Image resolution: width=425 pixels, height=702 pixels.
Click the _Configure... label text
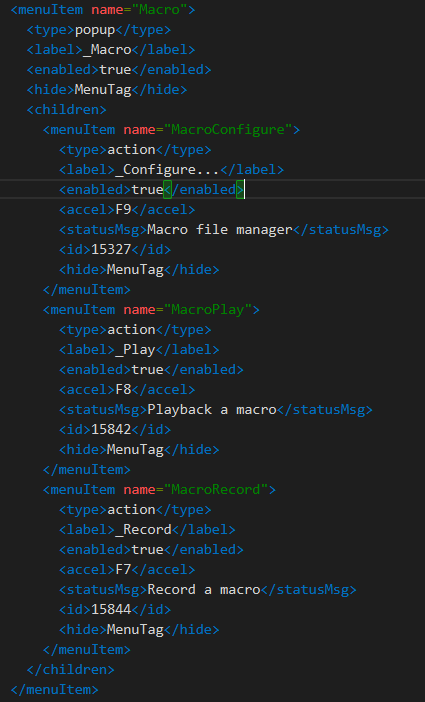click(167, 170)
